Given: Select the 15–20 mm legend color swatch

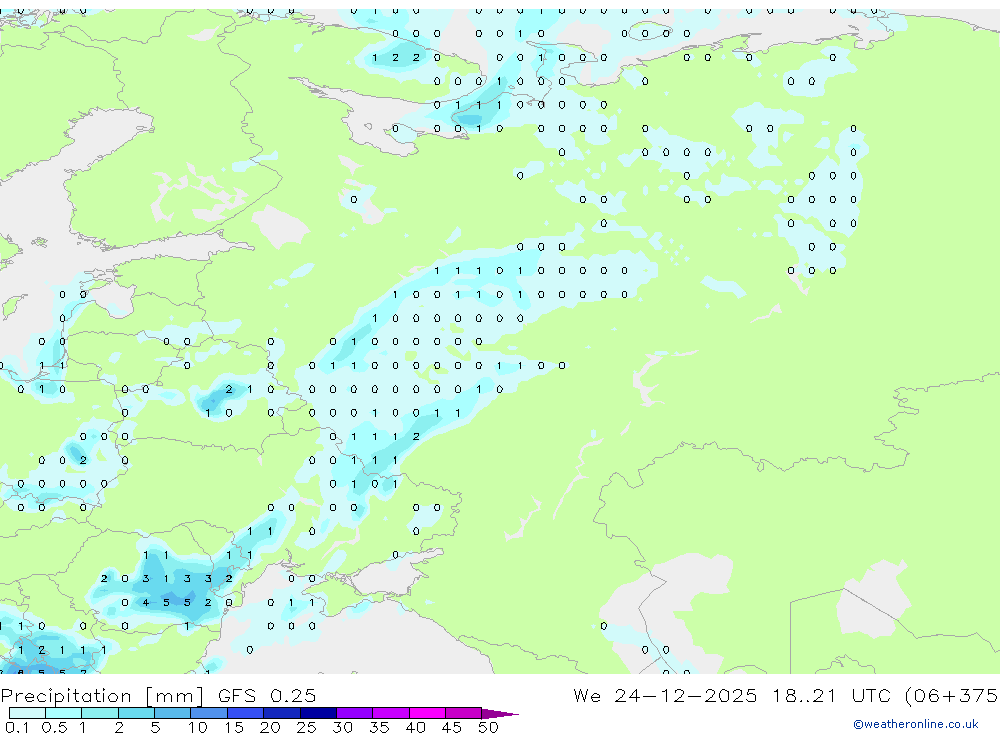Looking at the screenshot, I should click(x=245, y=713).
